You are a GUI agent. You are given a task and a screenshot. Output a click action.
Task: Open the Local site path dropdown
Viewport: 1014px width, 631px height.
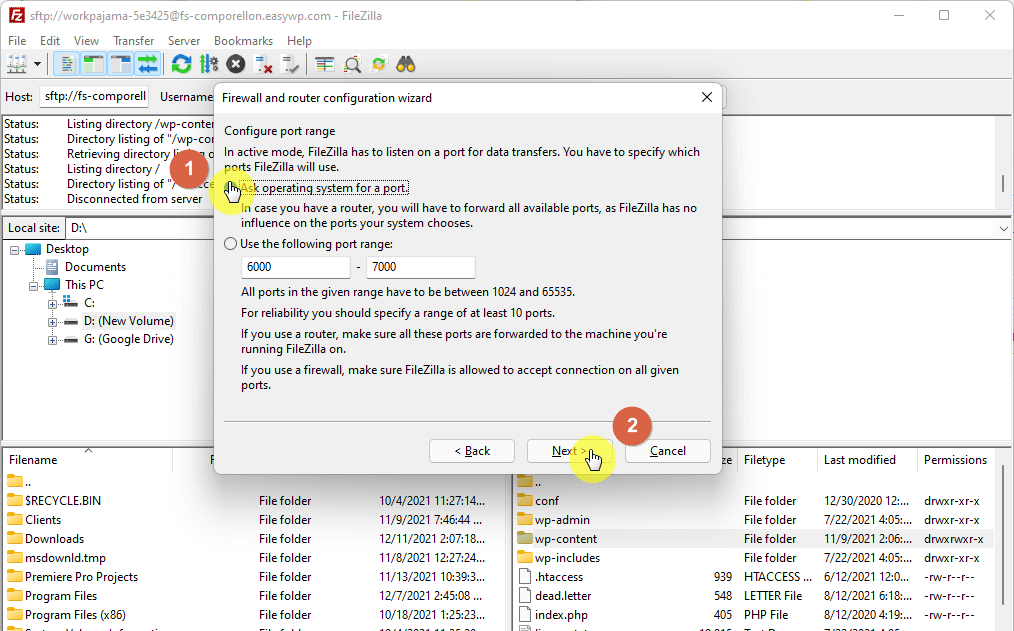[x=1003, y=228]
